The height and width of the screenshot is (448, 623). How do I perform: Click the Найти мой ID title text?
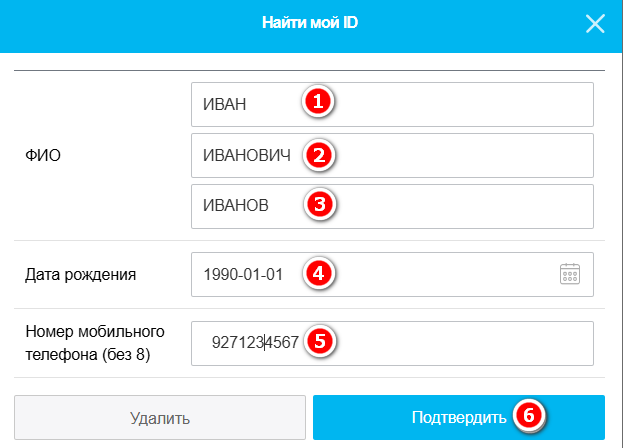[x=310, y=24]
